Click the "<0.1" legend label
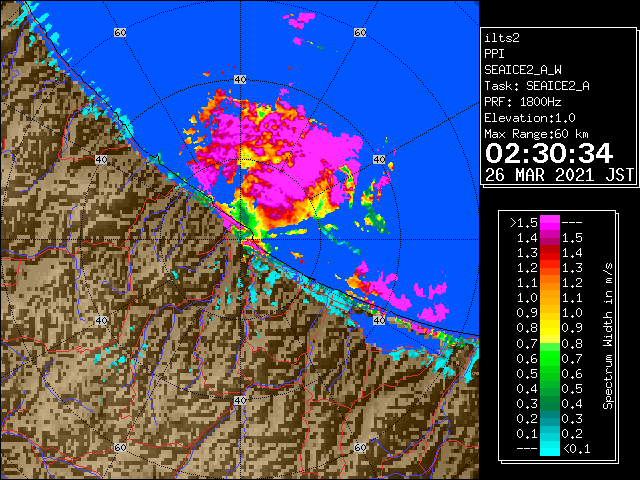This screenshot has height=480, width=640. (x=576, y=449)
